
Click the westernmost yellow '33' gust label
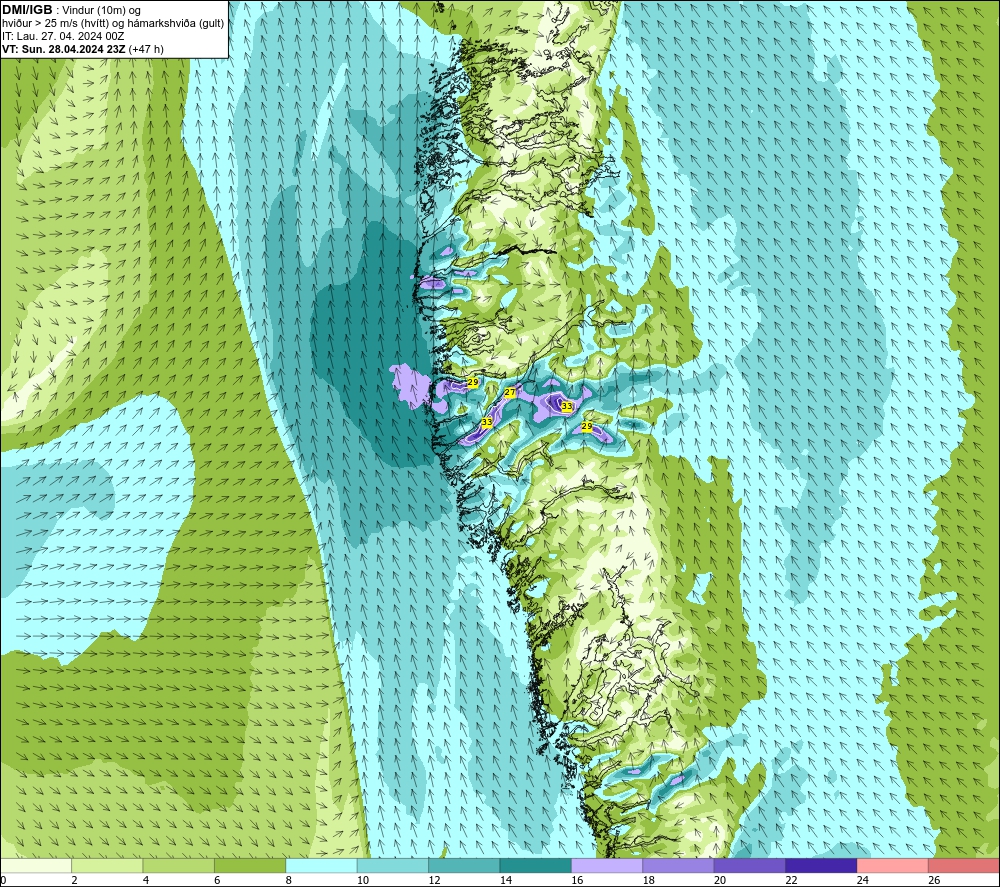[487, 422]
